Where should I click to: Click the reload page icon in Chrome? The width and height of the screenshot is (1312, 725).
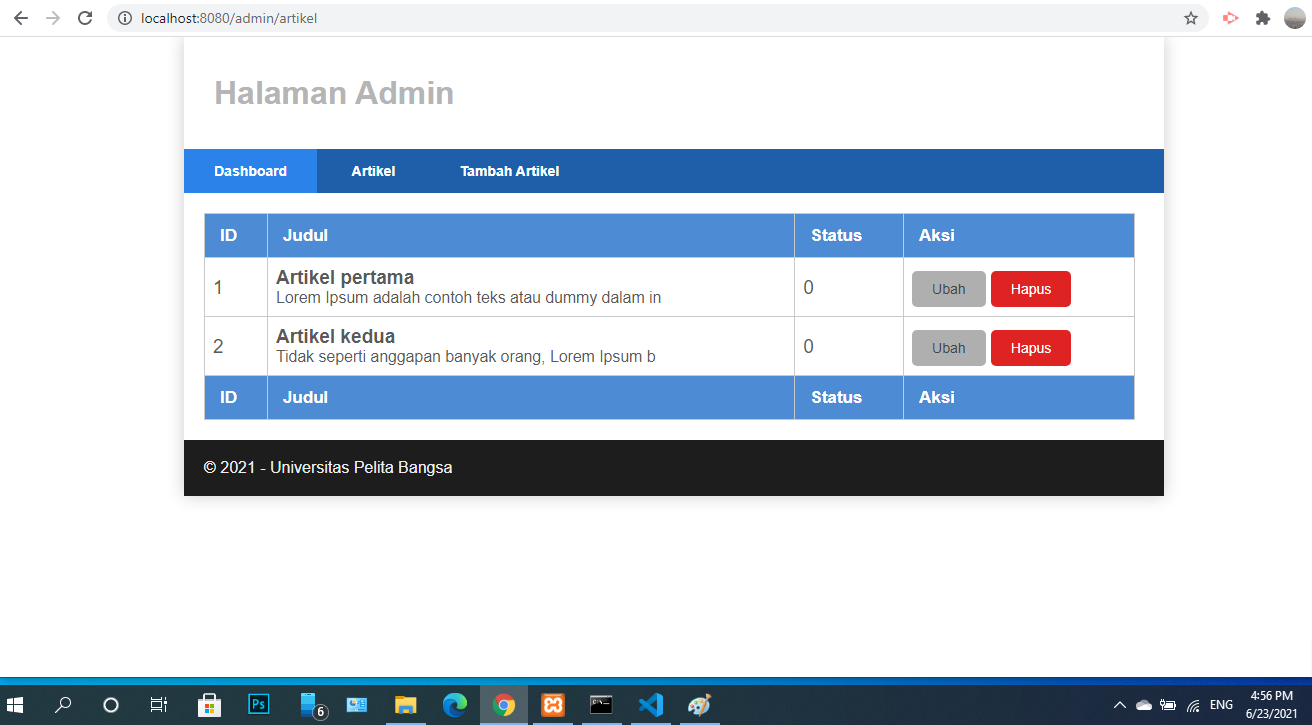(84, 17)
